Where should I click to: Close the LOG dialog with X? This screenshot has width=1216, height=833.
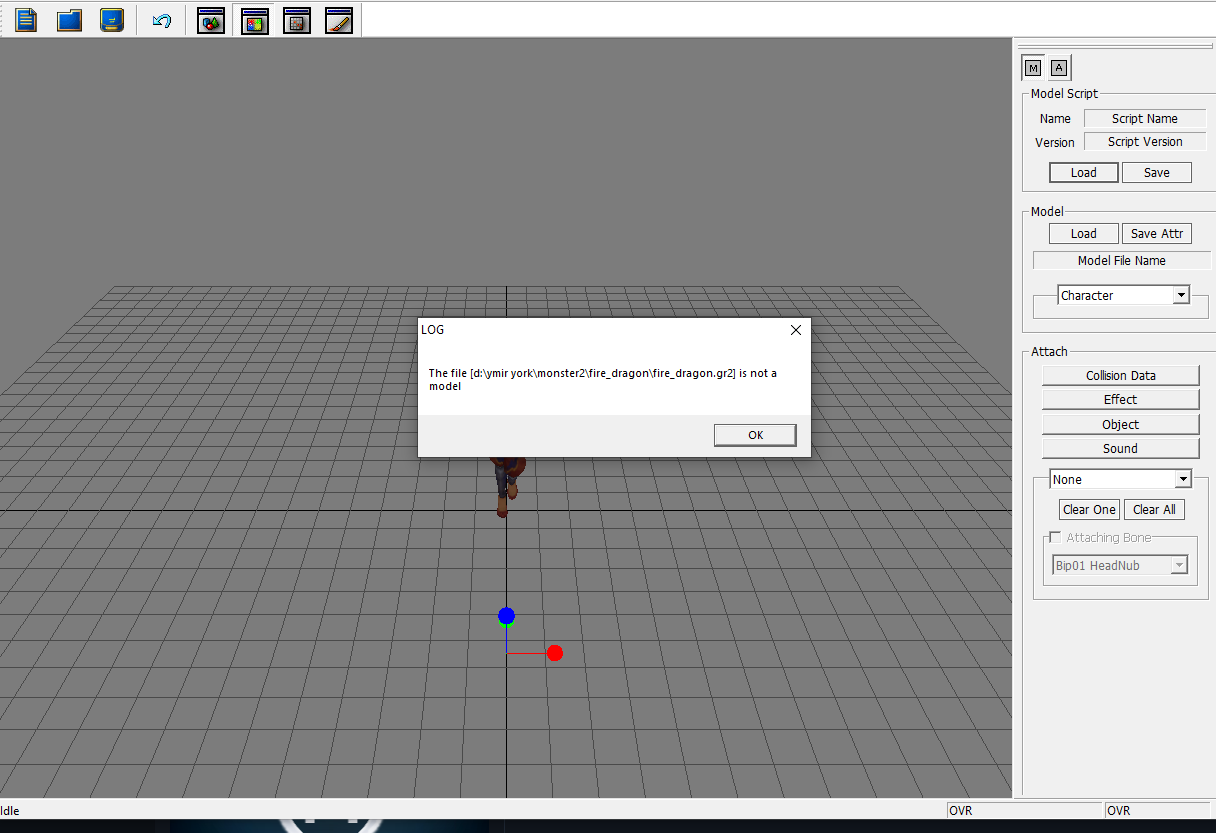[796, 330]
